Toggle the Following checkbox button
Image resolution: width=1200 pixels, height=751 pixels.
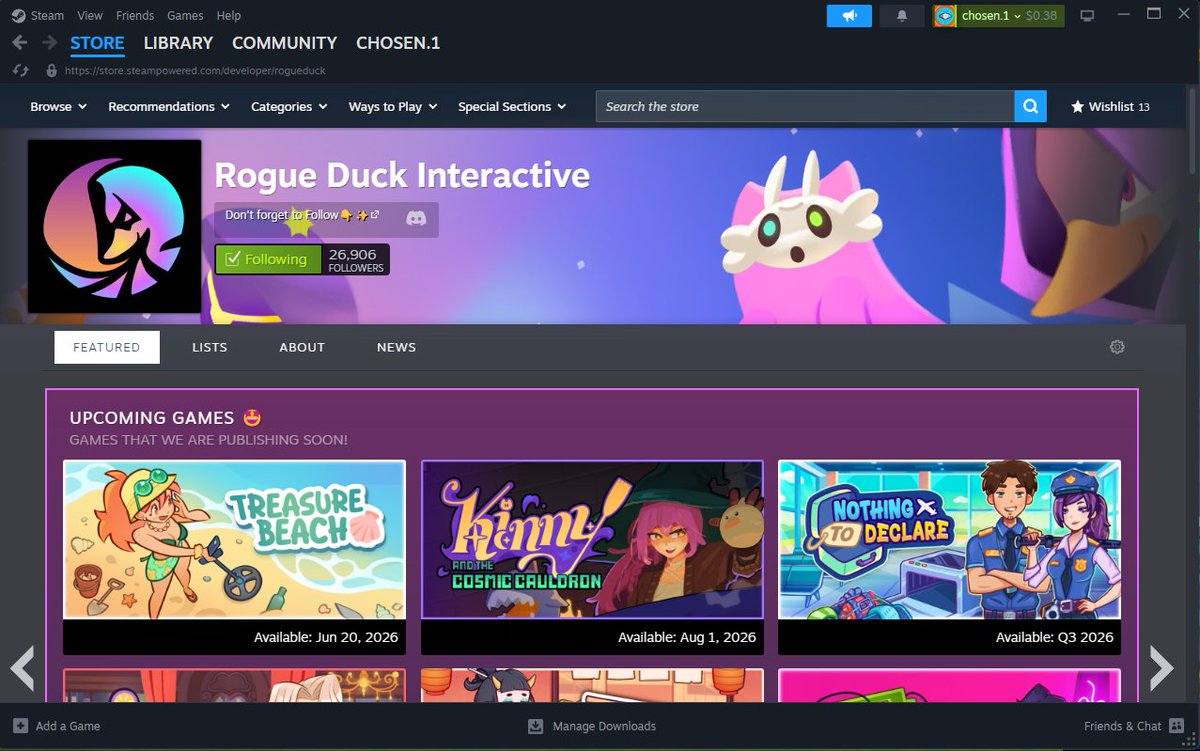(268, 259)
